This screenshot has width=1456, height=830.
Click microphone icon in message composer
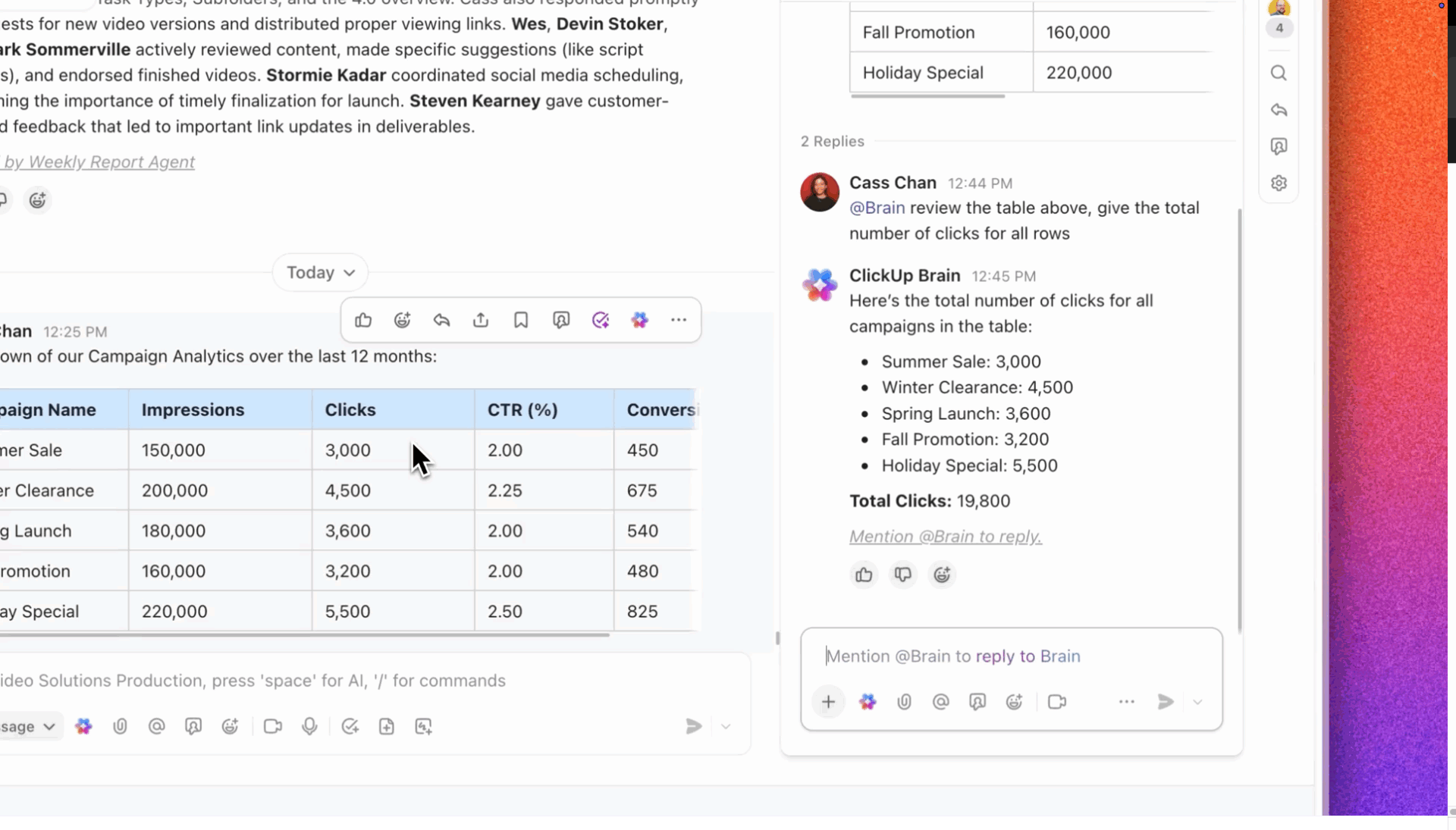tap(309, 727)
